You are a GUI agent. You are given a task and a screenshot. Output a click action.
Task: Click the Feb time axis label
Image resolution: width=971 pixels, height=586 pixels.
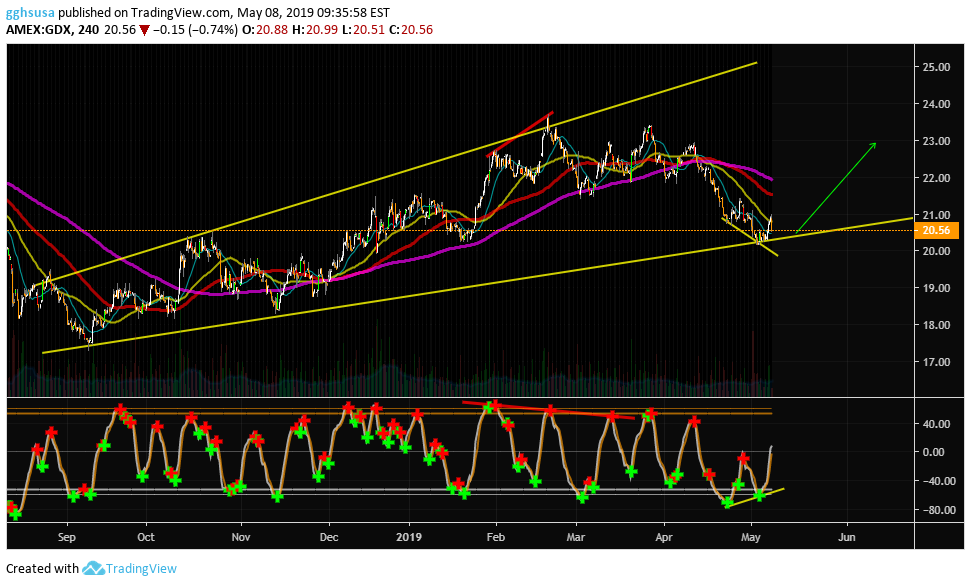[x=495, y=537]
